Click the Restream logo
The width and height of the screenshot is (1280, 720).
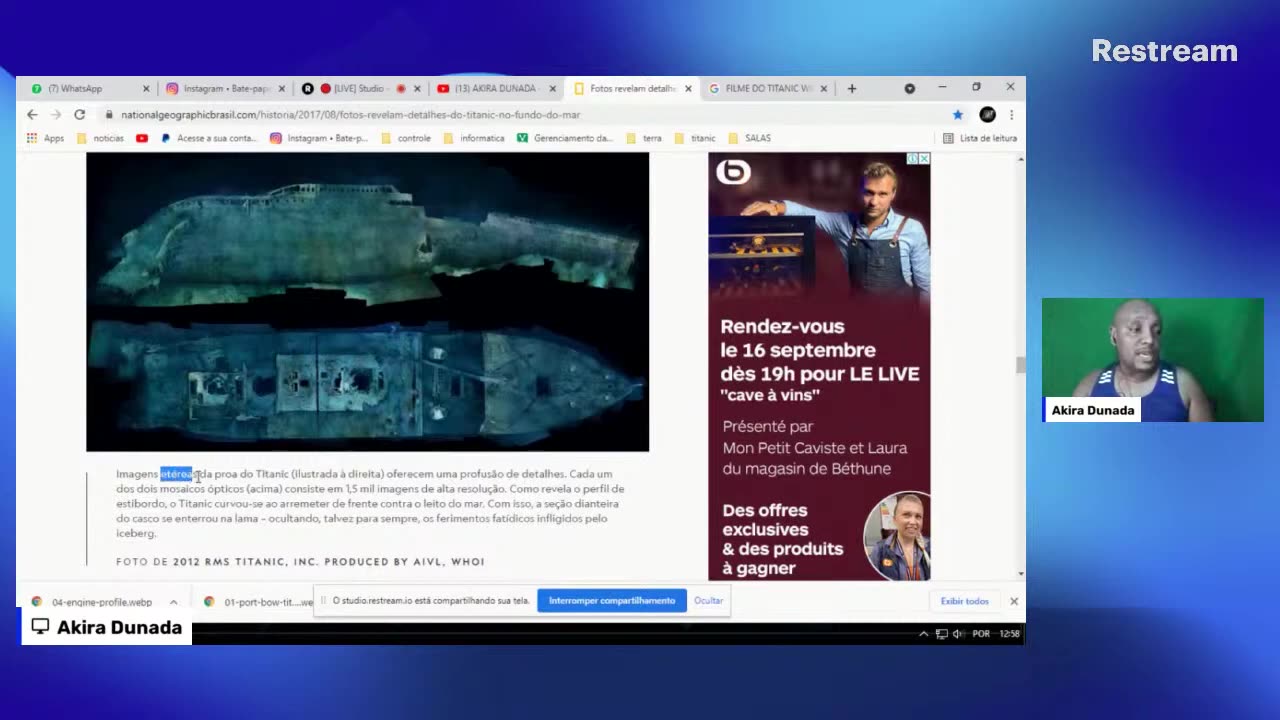[x=1164, y=51]
